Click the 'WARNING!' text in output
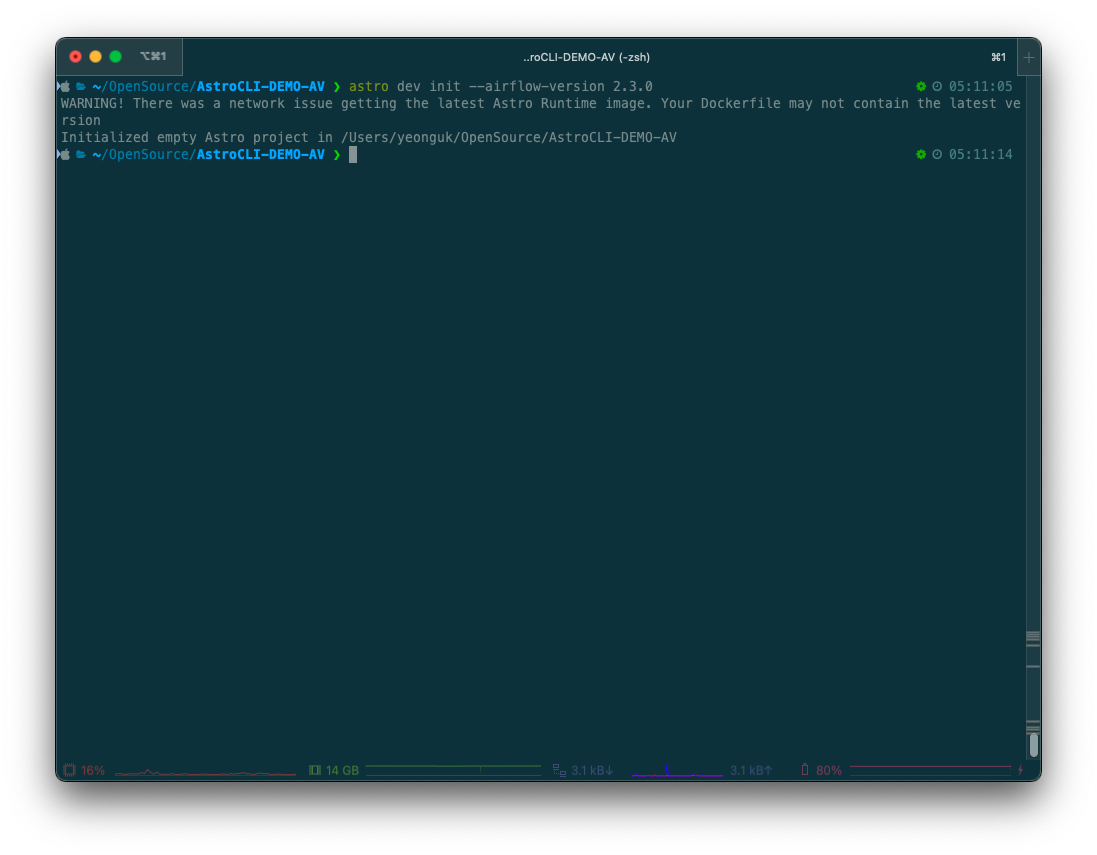Image resolution: width=1097 pixels, height=855 pixels. (x=92, y=104)
